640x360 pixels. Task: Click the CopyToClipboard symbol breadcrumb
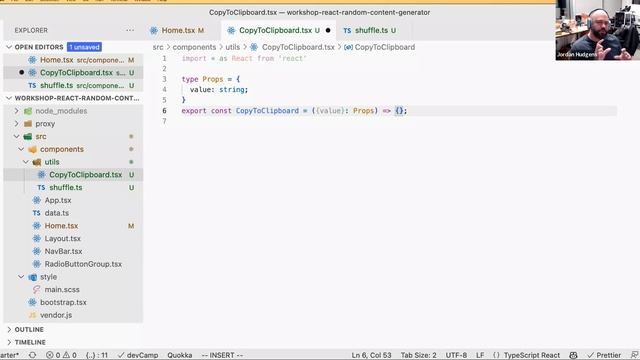coord(384,47)
